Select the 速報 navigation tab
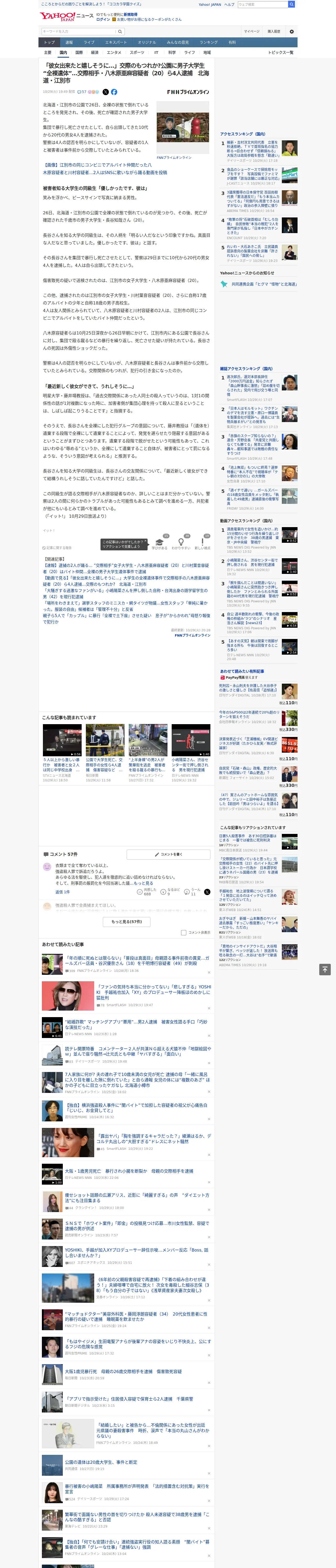Viewport: 336px width, 1568px height. 69,43
